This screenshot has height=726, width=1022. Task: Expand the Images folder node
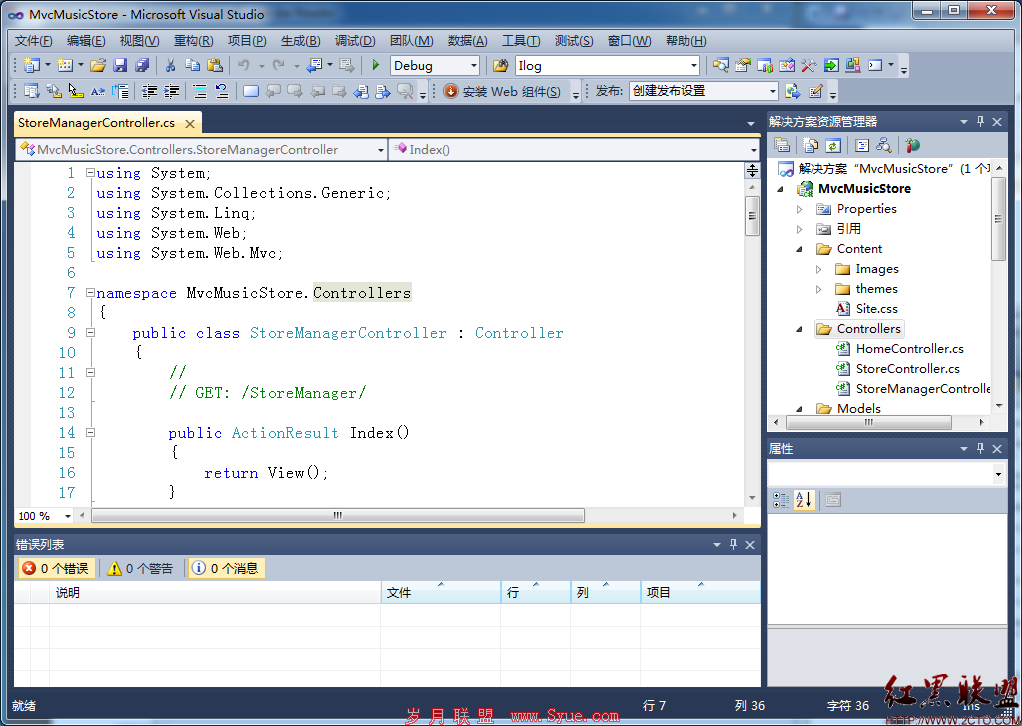819,269
